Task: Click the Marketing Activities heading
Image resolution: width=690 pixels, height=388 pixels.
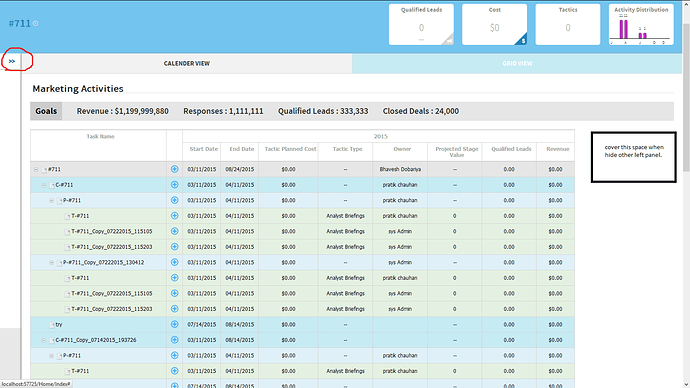Action: tap(78, 88)
